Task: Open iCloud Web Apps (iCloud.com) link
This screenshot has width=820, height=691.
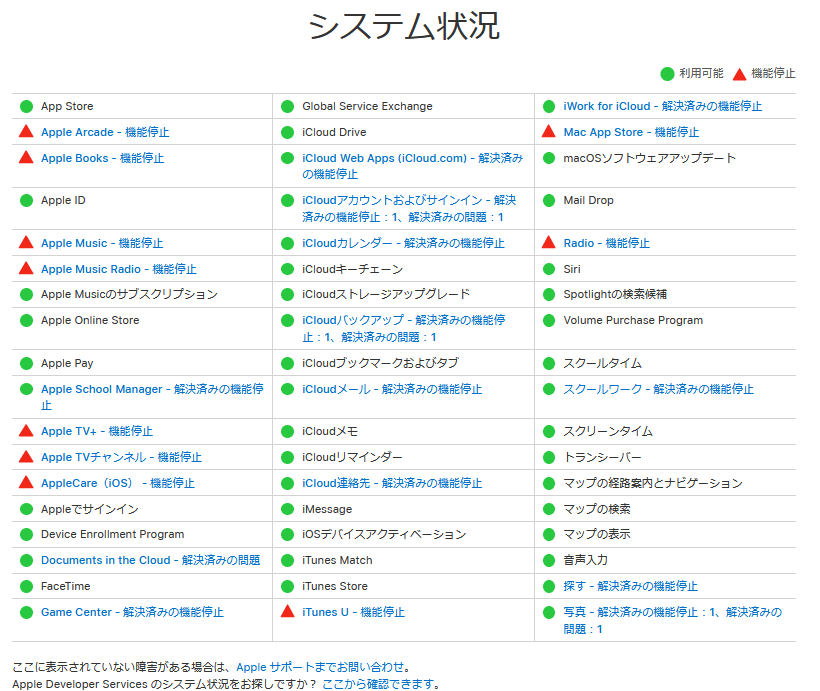Action: (413, 166)
